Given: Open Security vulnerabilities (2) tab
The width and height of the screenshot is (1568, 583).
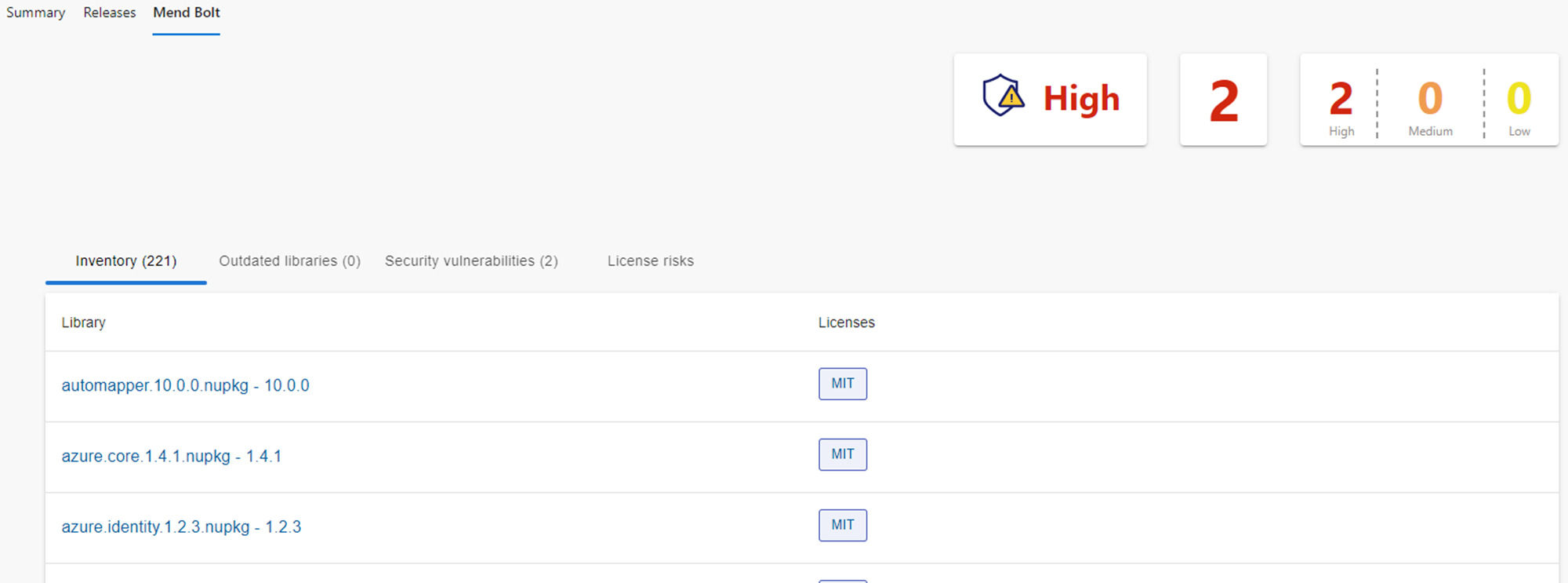Looking at the screenshot, I should pos(471,261).
